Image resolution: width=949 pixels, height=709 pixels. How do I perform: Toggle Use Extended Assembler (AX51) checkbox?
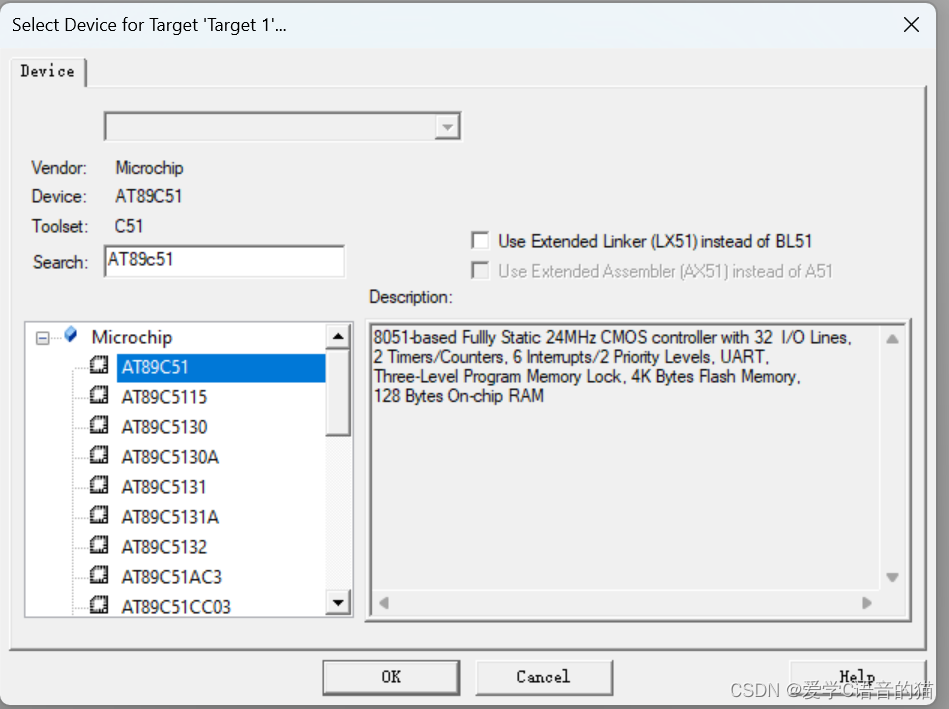click(x=481, y=270)
